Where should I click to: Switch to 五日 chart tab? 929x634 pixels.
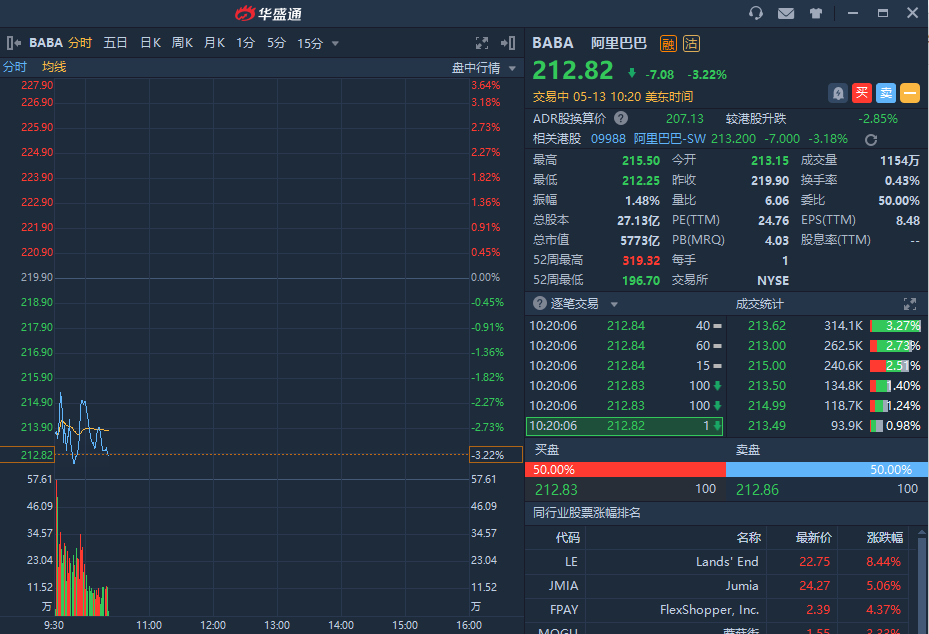click(116, 43)
